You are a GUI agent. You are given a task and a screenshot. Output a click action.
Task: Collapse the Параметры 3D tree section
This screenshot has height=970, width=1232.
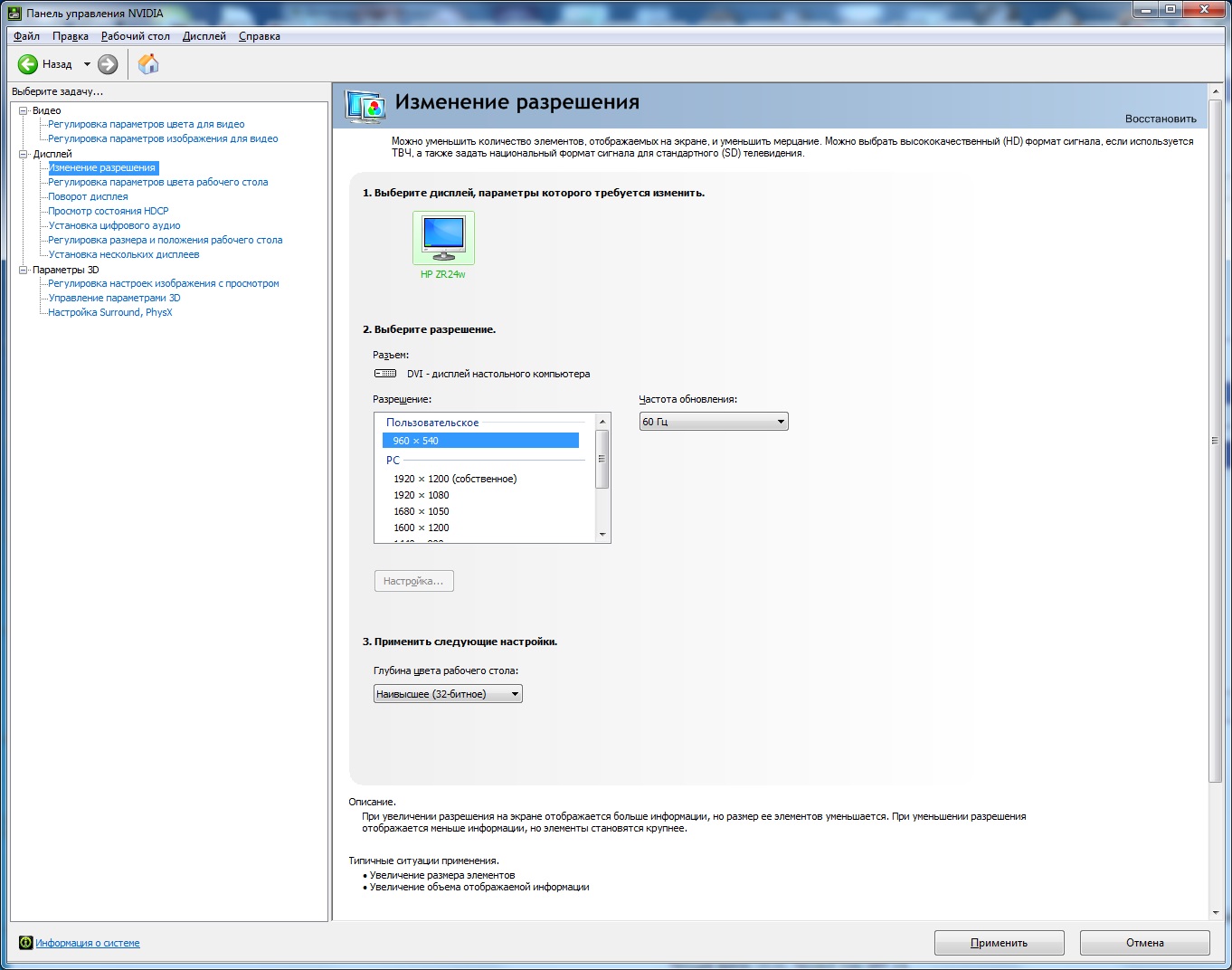click(x=24, y=270)
